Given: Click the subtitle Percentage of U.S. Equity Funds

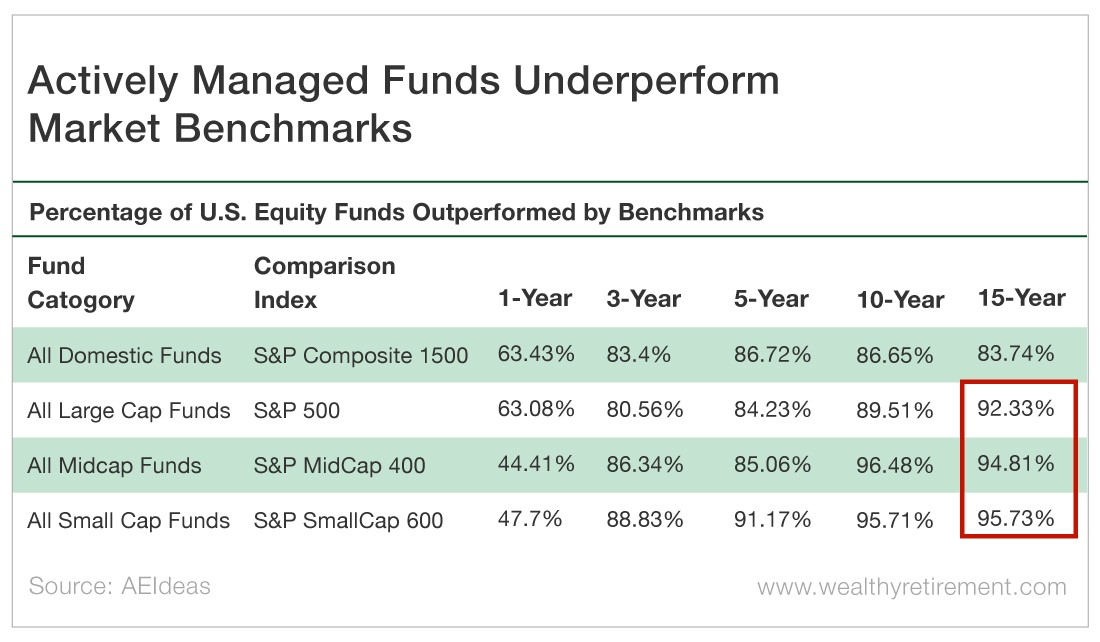Looking at the screenshot, I should point(396,213).
